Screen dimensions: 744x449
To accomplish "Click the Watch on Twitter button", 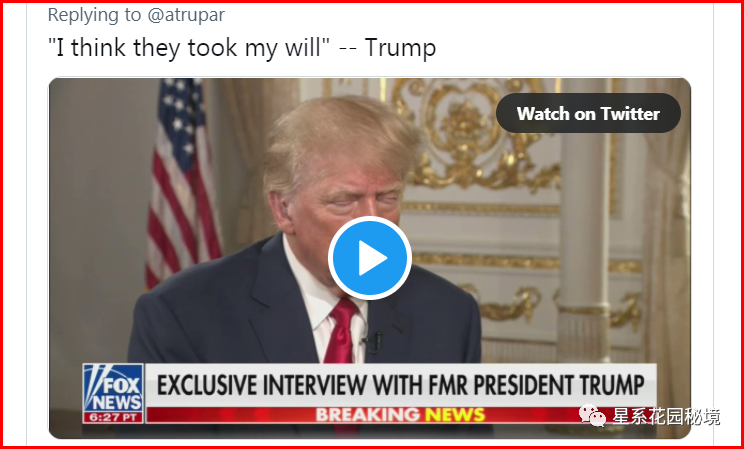I will click(x=588, y=113).
